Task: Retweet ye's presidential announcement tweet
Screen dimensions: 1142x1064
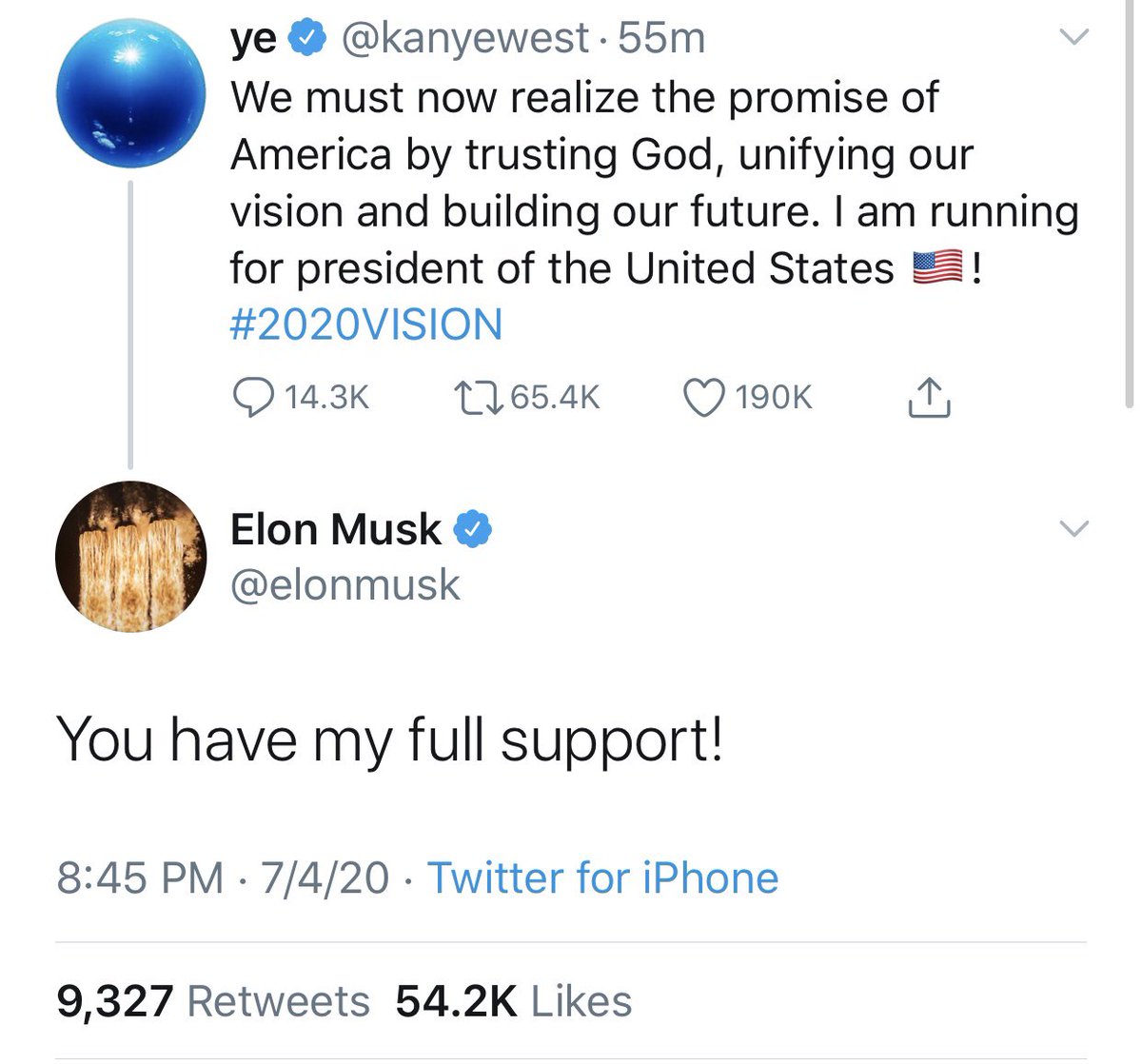Action: (477, 398)
